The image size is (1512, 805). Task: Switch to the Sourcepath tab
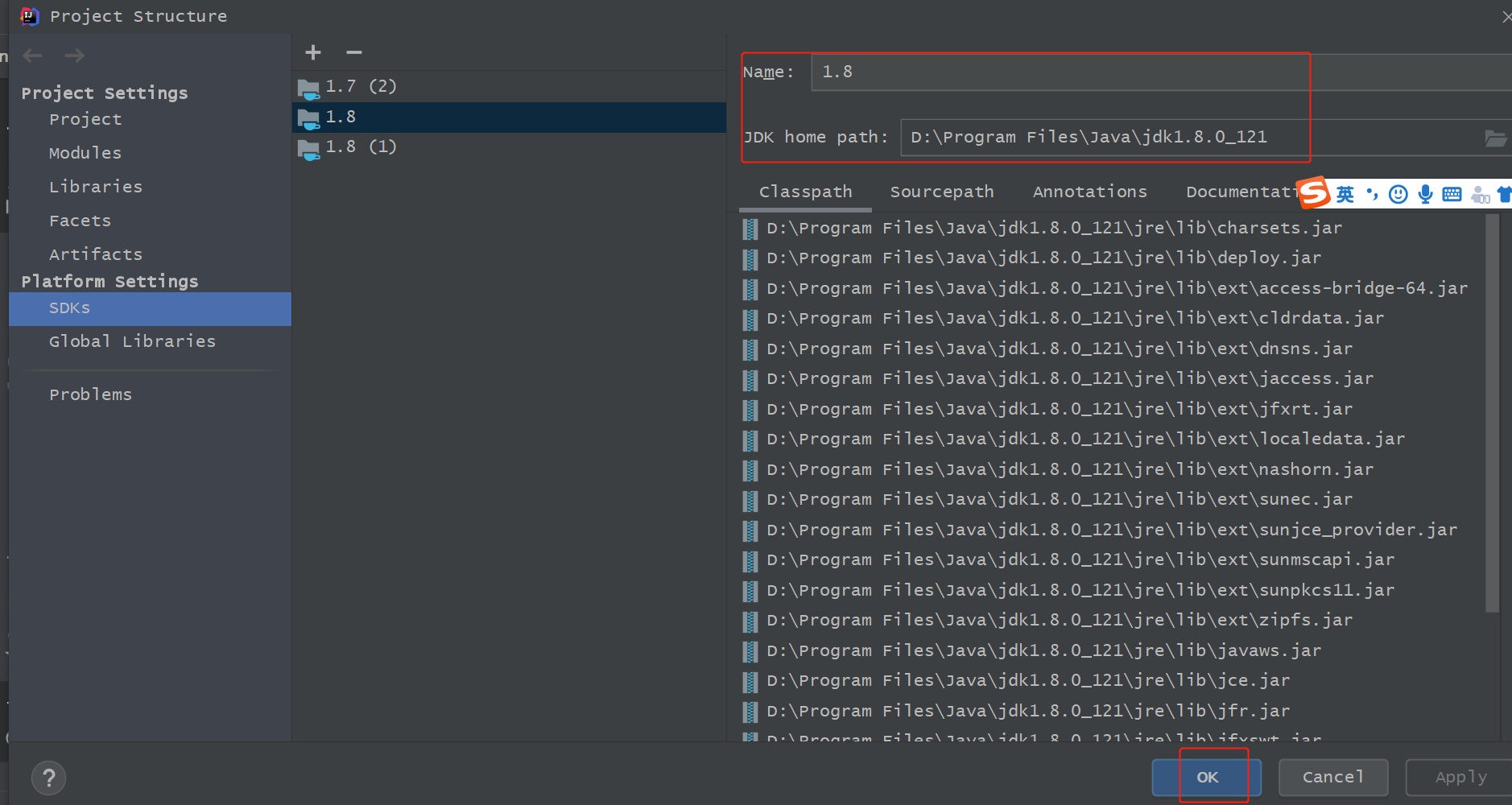(x=941, y=192)
